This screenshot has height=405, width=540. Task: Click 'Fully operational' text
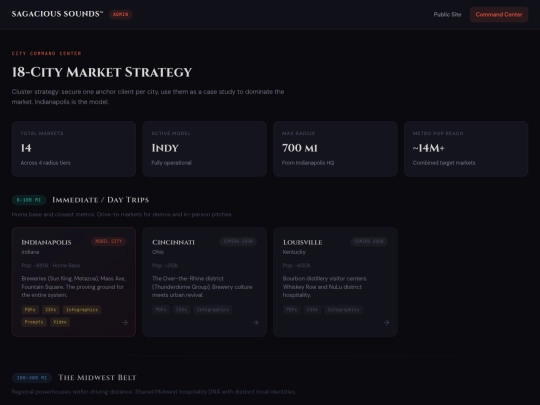click(172, 163)
